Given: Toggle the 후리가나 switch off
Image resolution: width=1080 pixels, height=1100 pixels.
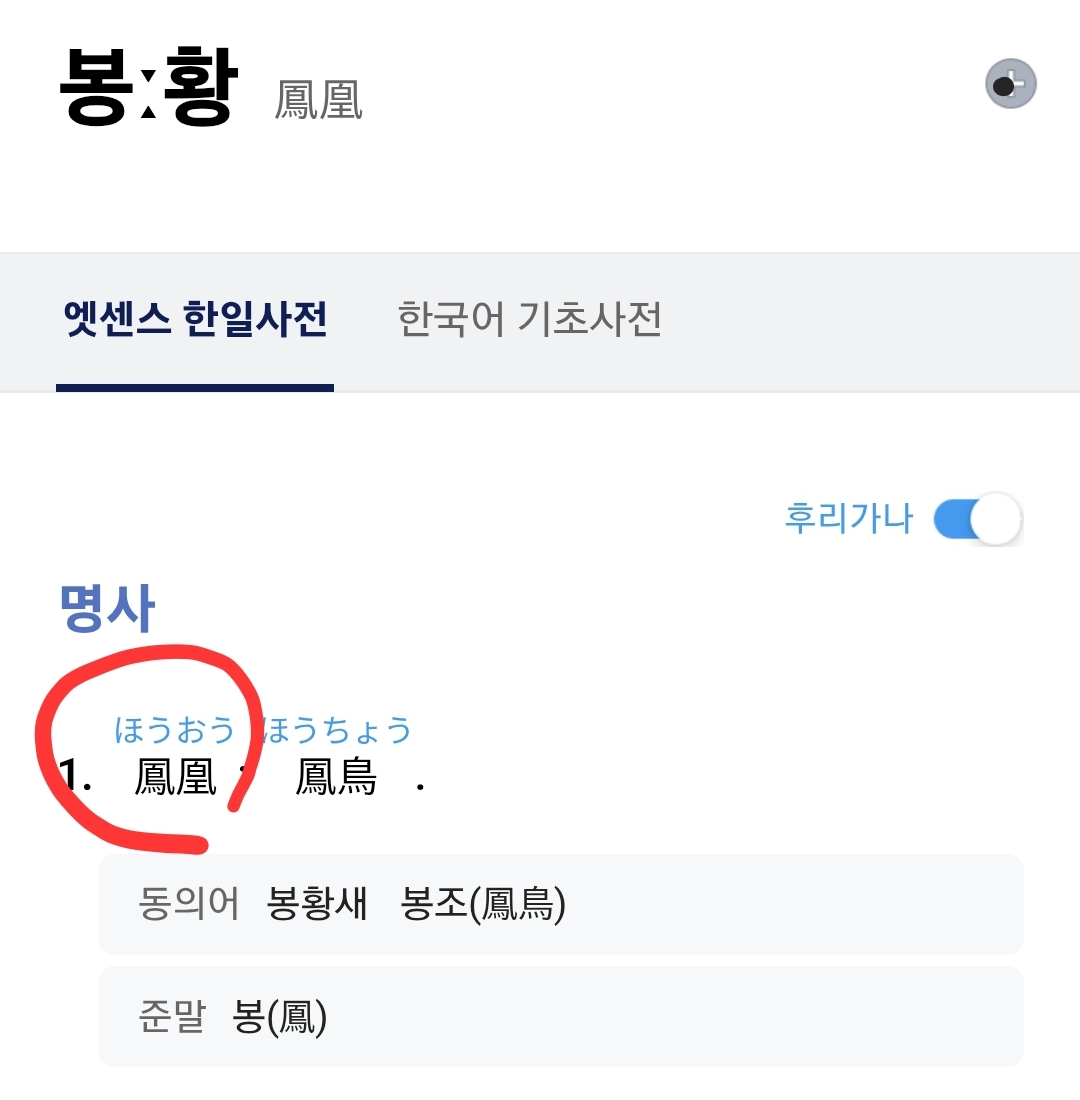Looking at the screenshot, I should click(x=977, y=519).
